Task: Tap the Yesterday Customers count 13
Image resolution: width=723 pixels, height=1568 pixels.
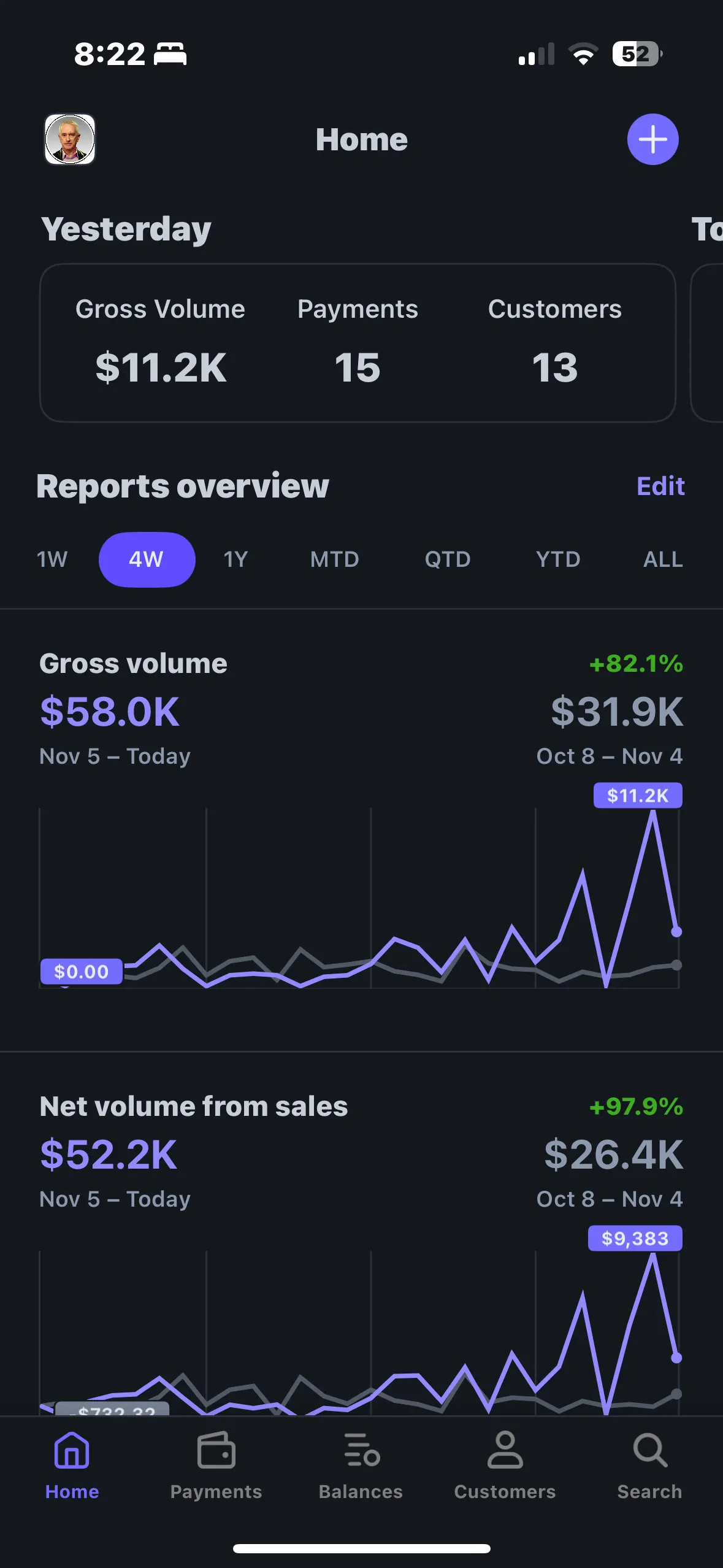Action: click(x=554, y=367)
